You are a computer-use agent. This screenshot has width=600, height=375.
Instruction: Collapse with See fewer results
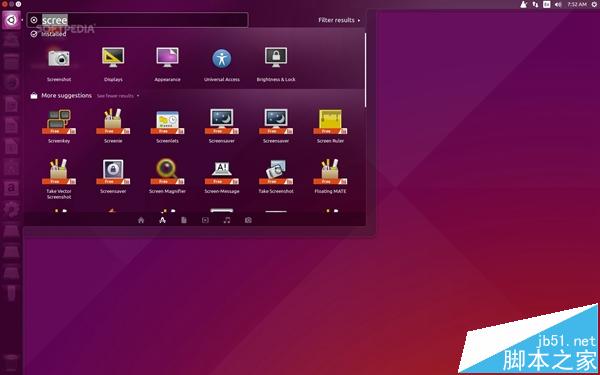(118, 96)
